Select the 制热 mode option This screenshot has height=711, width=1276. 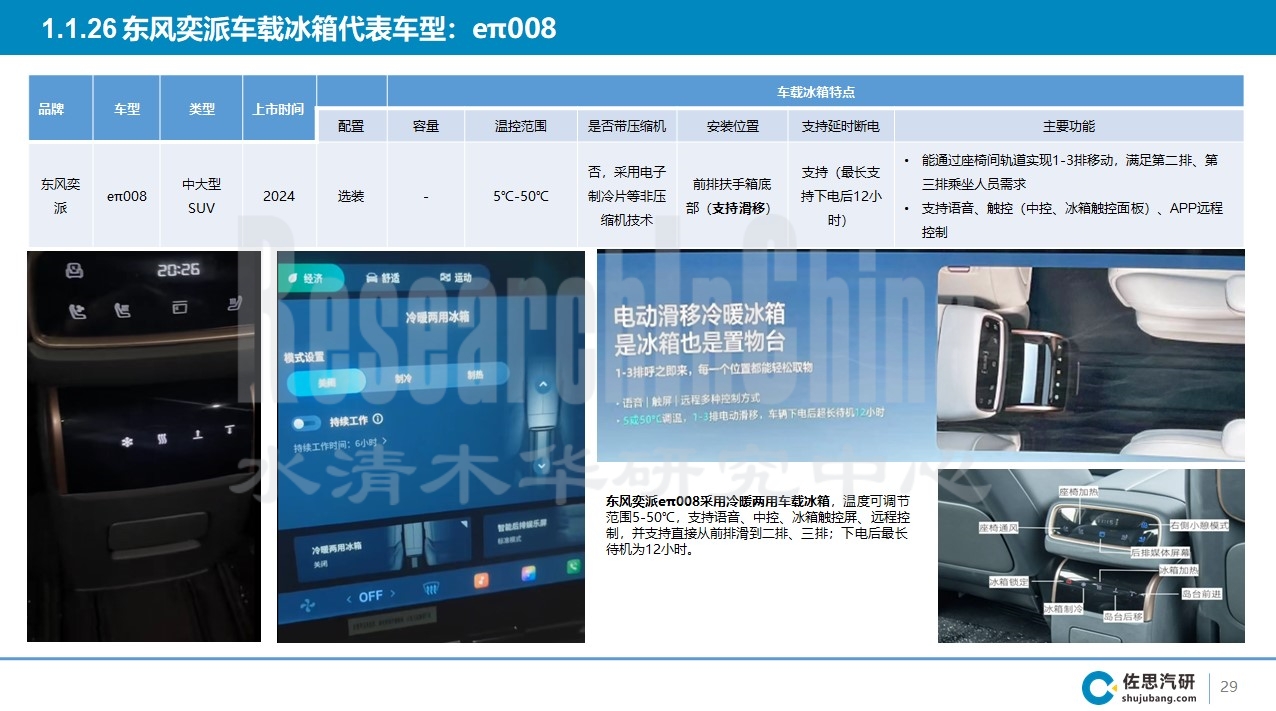474,375
